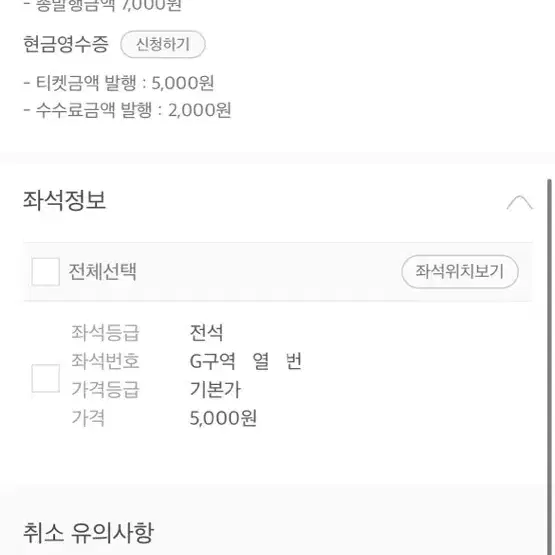Viewport: 555px width, 555px height.
Task: Click the 좌석등급 field label
Action: [105, 333]
